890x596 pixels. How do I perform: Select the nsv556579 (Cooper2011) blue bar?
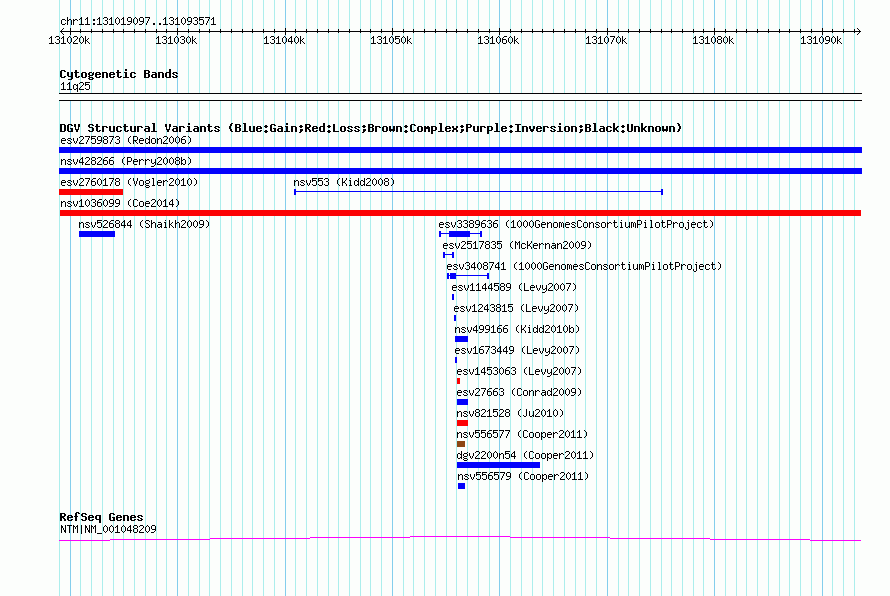[461, 486]
